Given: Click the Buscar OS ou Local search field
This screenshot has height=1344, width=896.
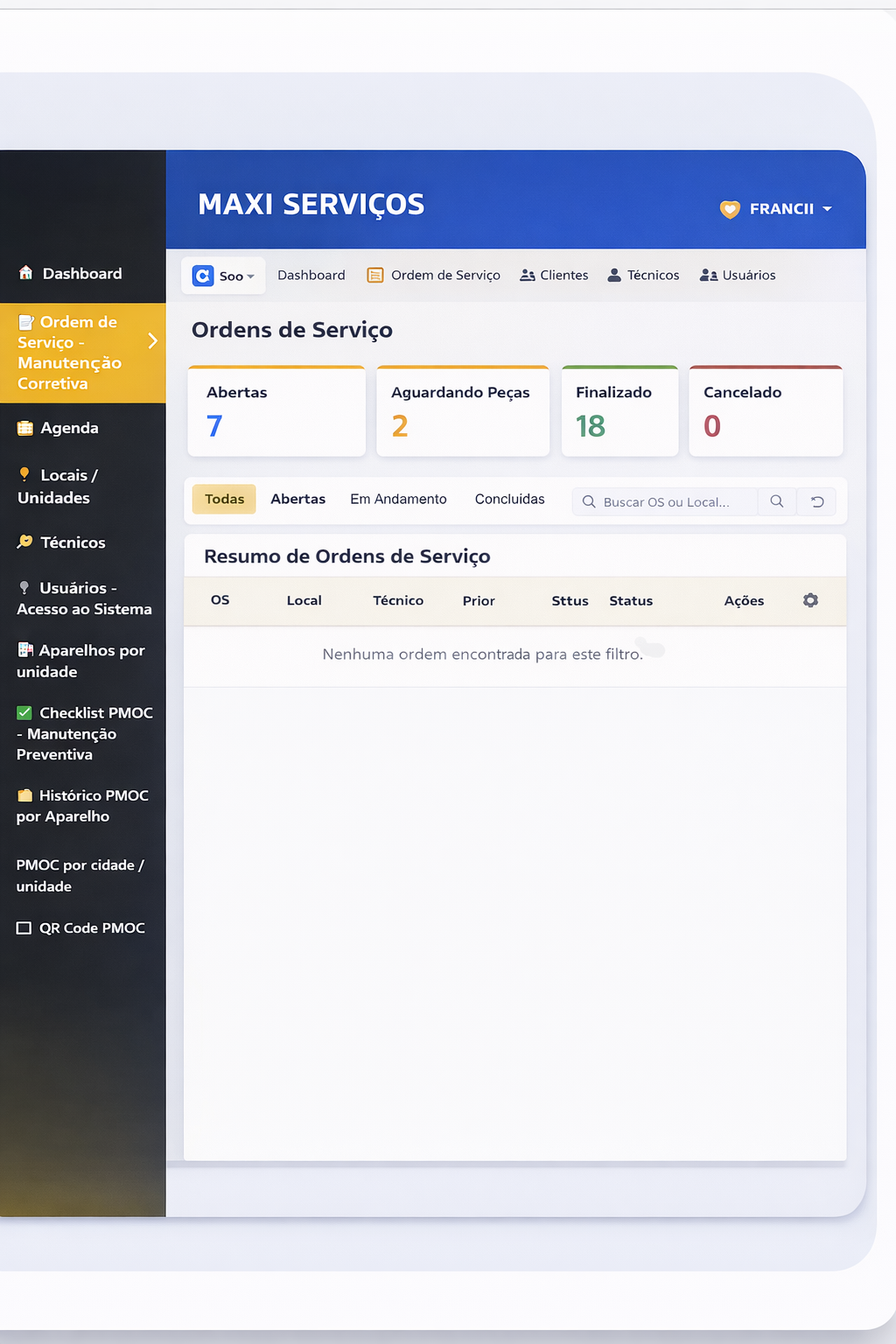Looking at the screenshot, I should coord(674,501).
